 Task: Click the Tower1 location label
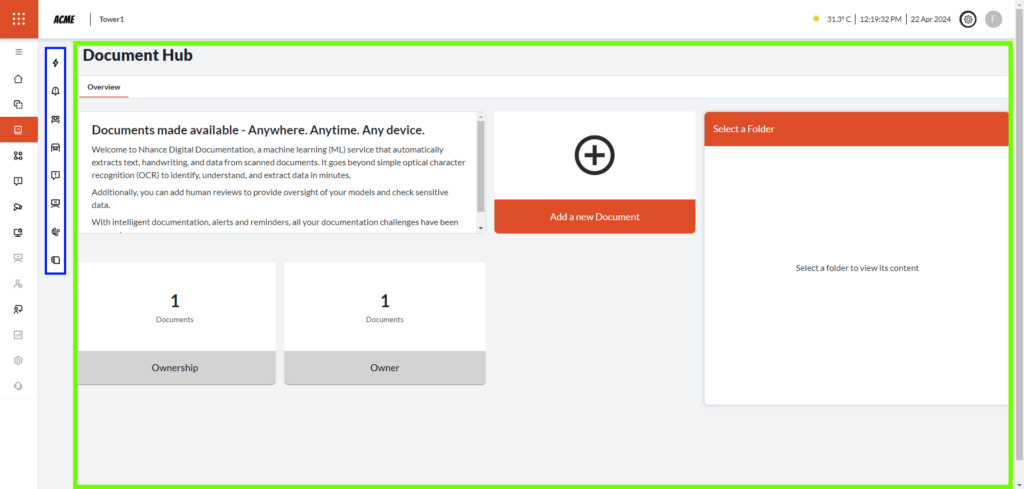112,19
